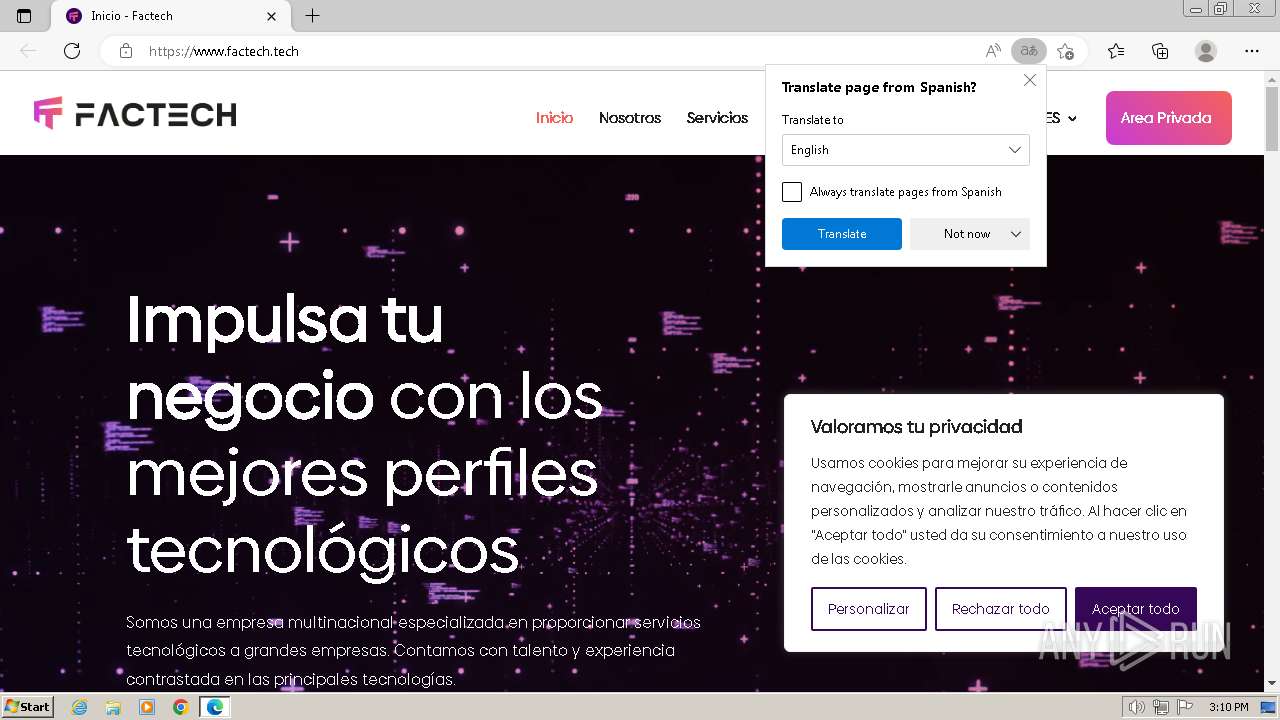The width and height of the screenshot is (1280, 720).
Task: Toggle the translate icon in address bar
Action: (x=1028, y=51)
